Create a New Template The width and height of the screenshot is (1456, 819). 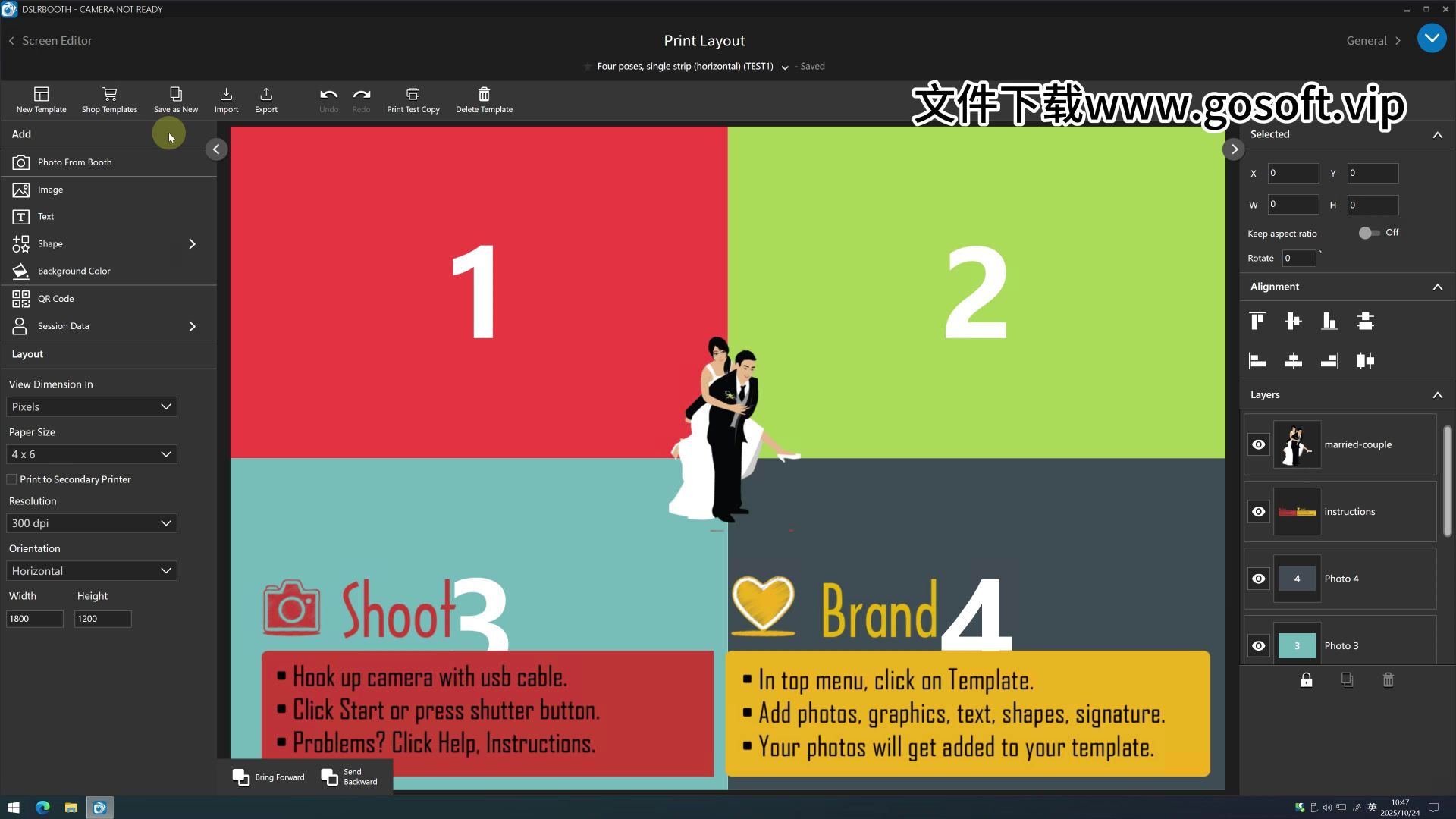pos(41,99)
